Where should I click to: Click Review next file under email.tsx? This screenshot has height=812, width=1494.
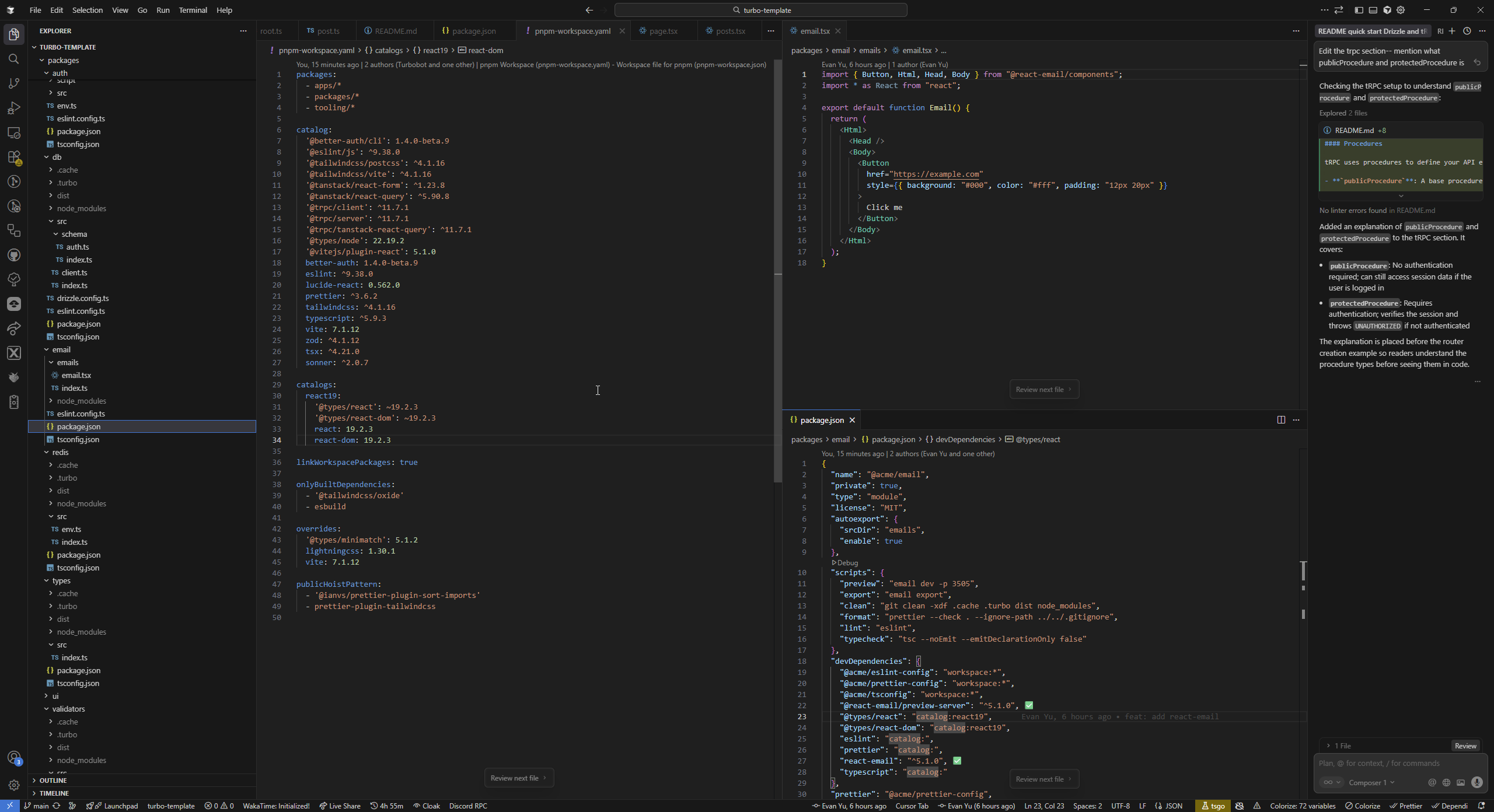(x=1043, y=390)
